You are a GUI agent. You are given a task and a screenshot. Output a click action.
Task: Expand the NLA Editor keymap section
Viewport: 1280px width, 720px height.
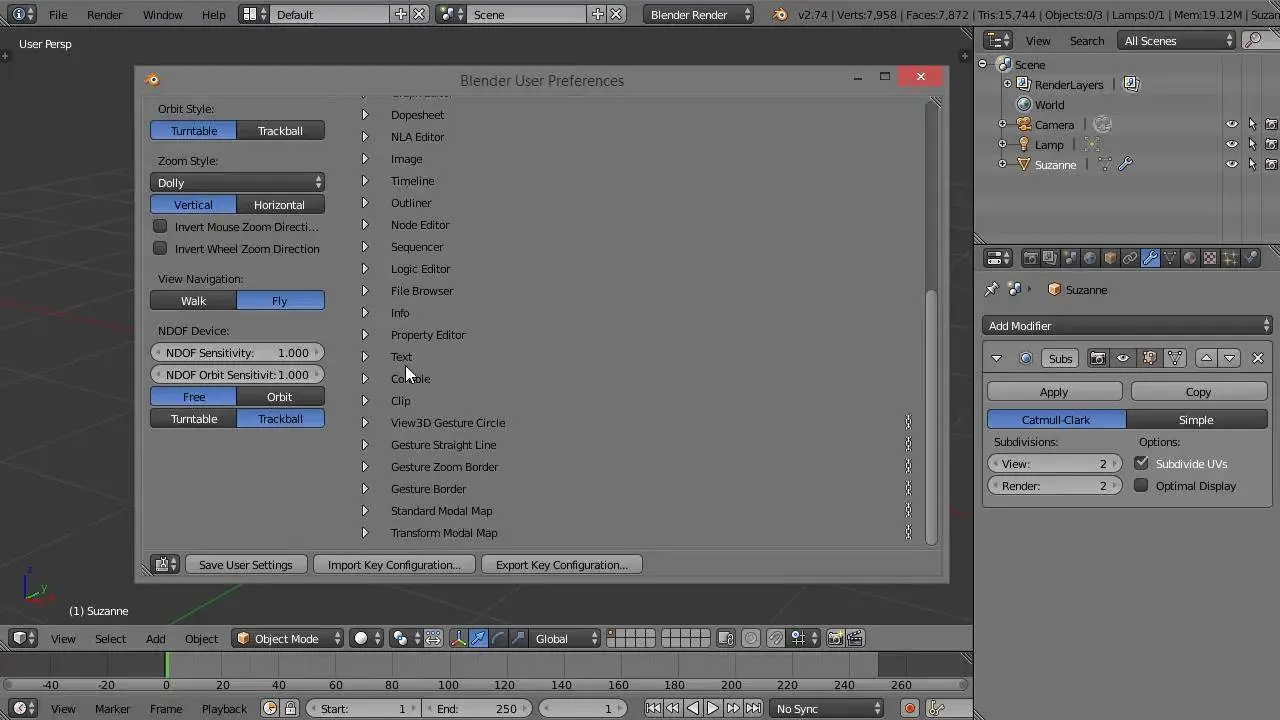pos(365,137)
